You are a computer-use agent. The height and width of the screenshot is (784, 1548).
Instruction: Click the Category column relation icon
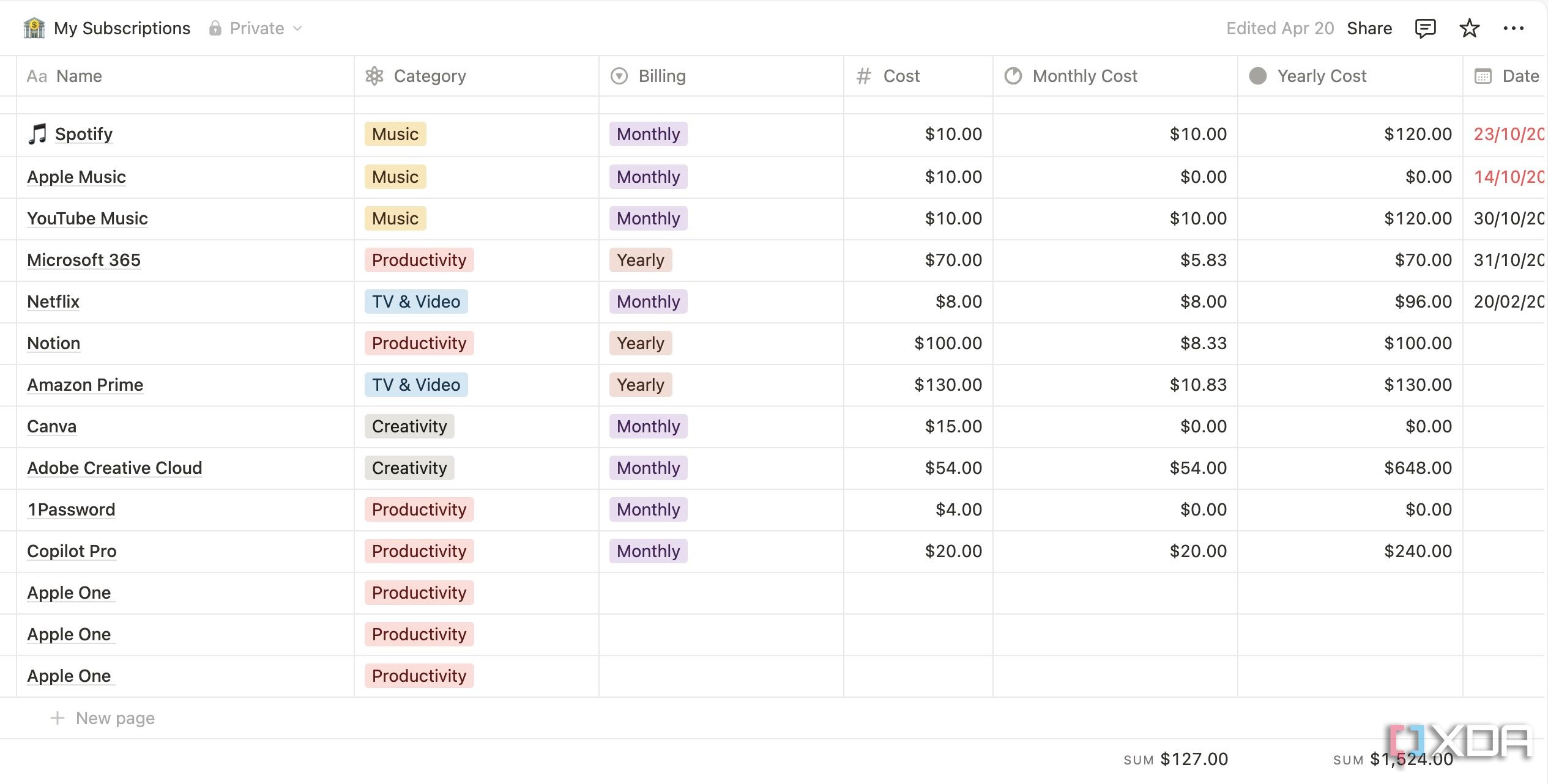coord(374,76)
